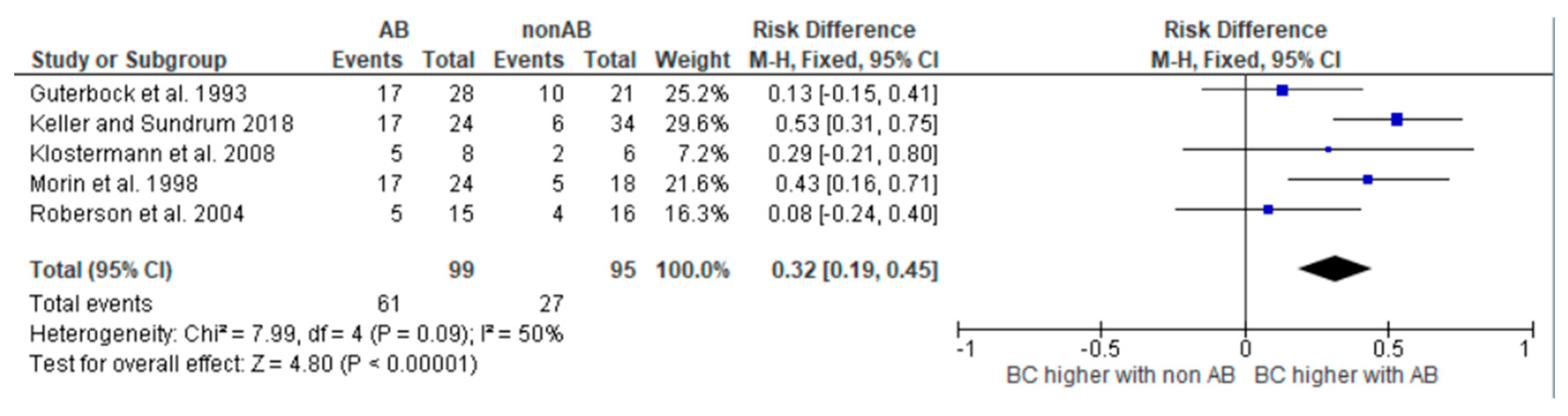Click the Study or Subgroup column header

(129, 60)
